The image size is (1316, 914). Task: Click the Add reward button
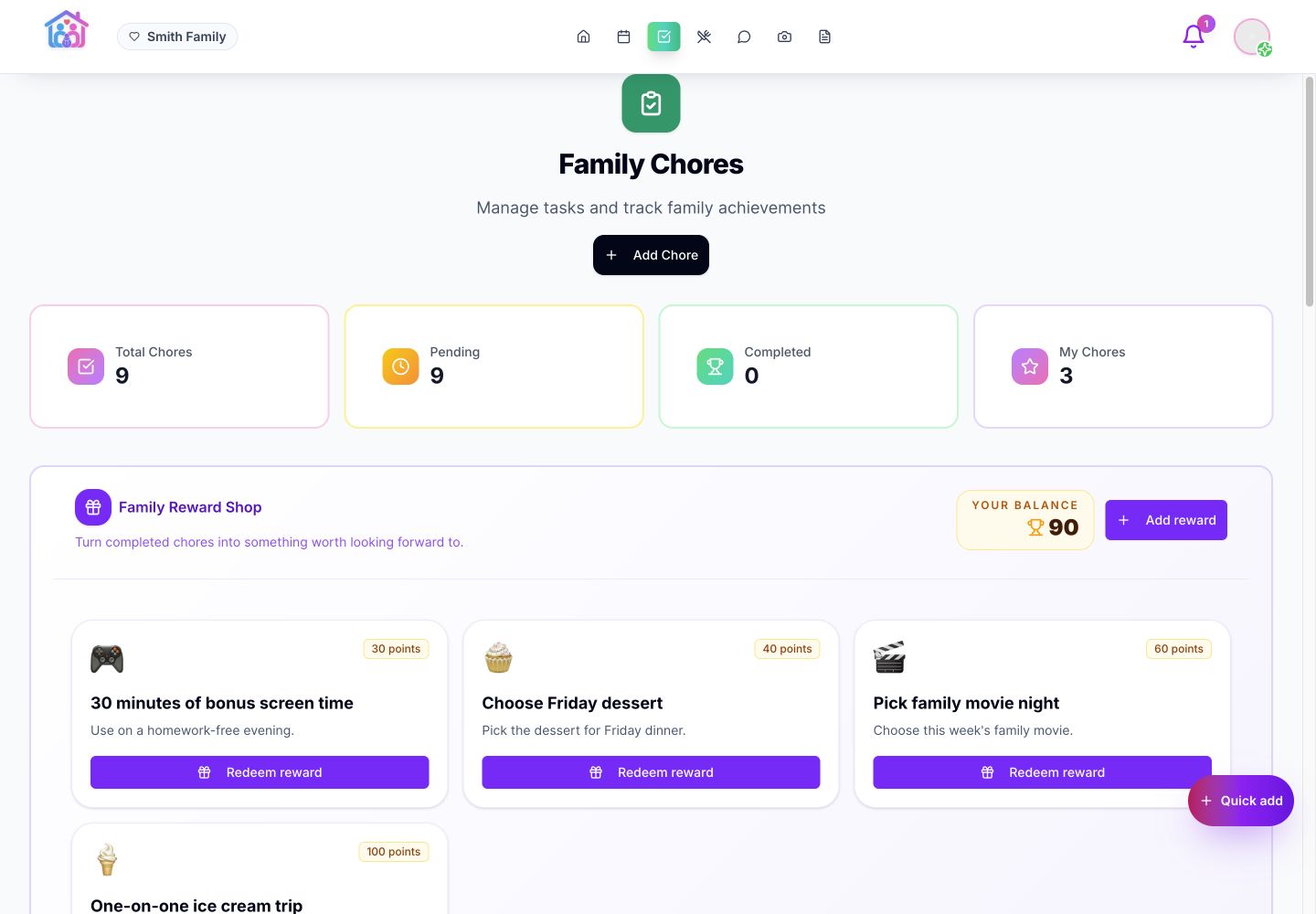pyautogui.click(x=1166, y=520)
